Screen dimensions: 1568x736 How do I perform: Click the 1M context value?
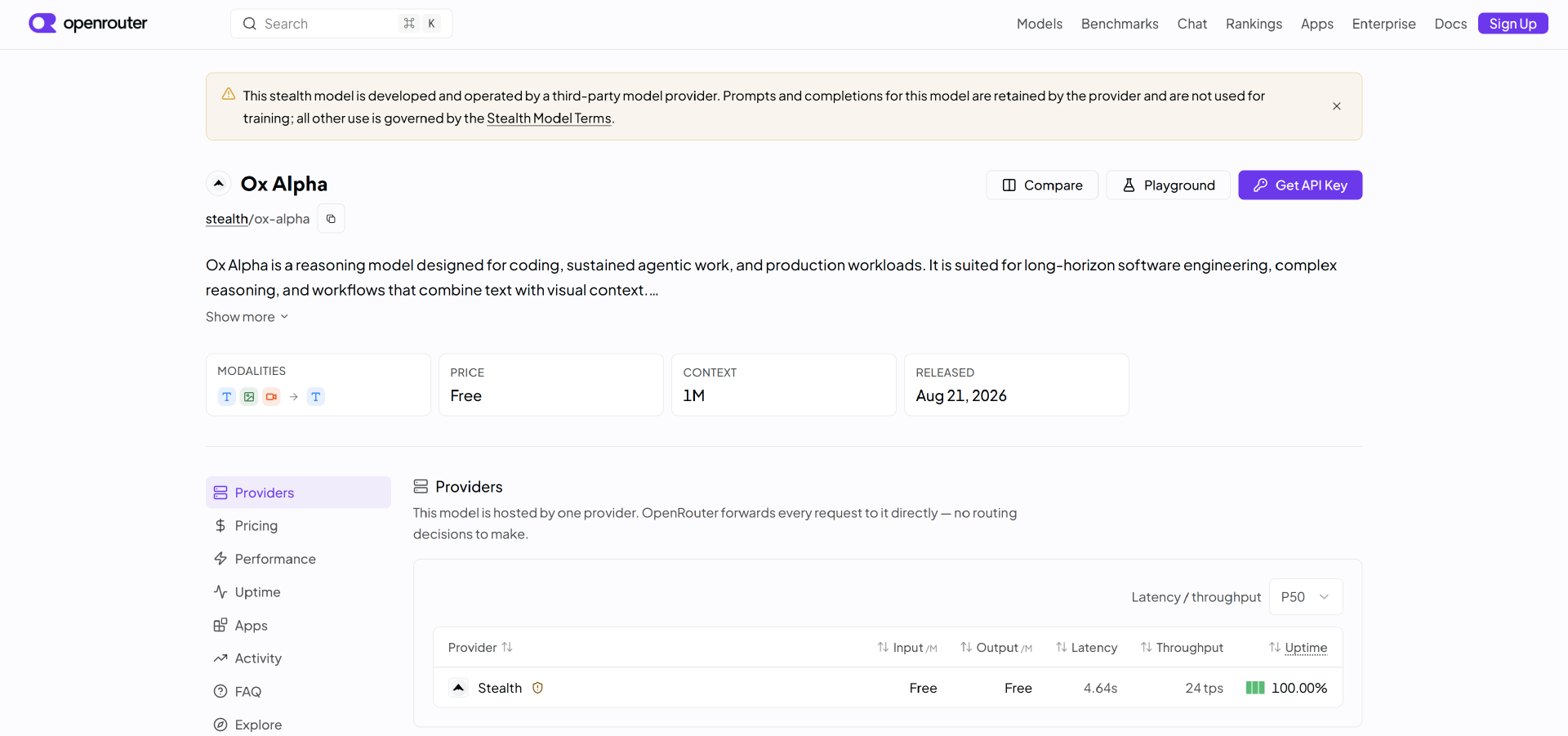tap(694, 396)
